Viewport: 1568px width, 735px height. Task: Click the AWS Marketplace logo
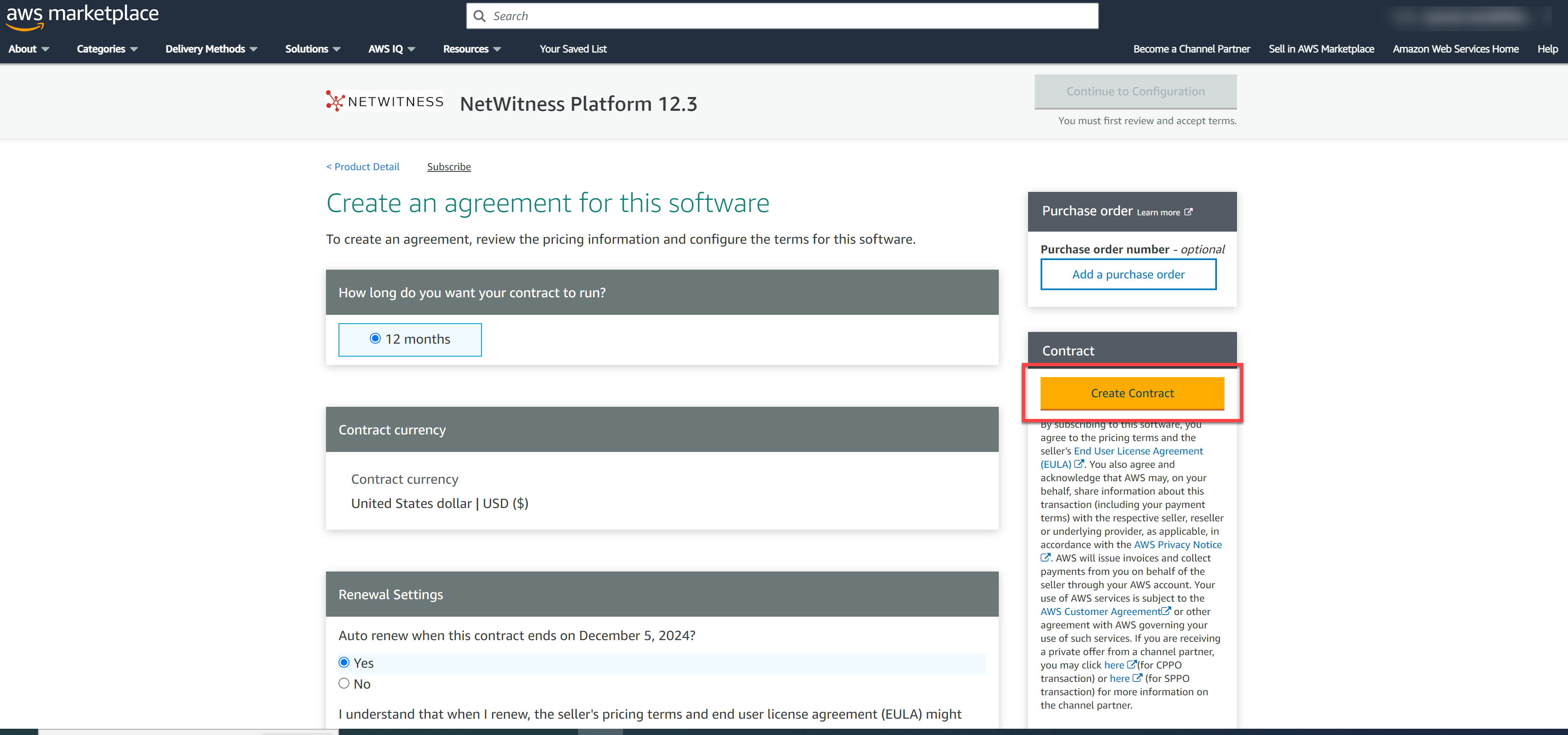[x=81, y=16]
